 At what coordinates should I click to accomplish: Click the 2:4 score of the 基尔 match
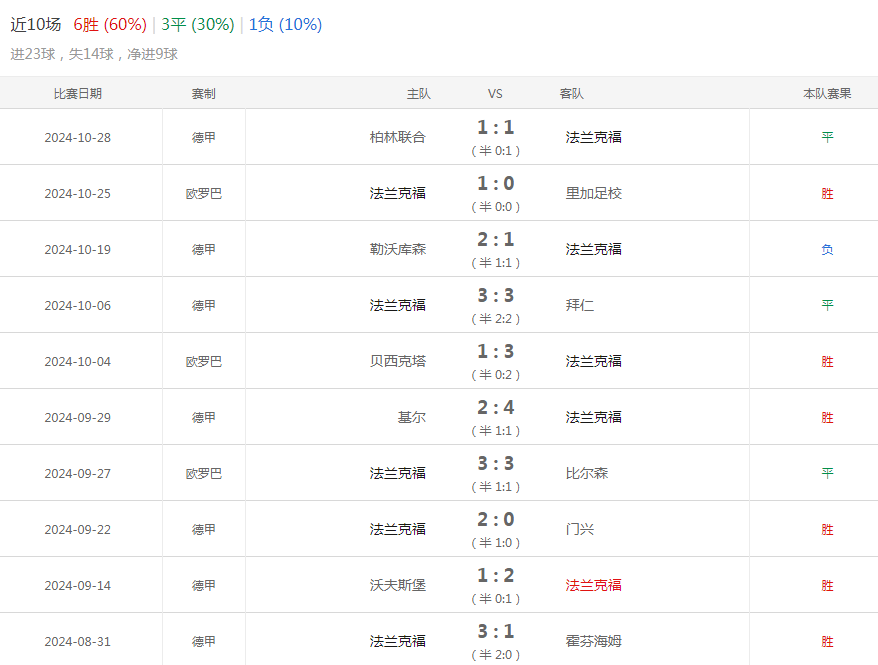496,407
